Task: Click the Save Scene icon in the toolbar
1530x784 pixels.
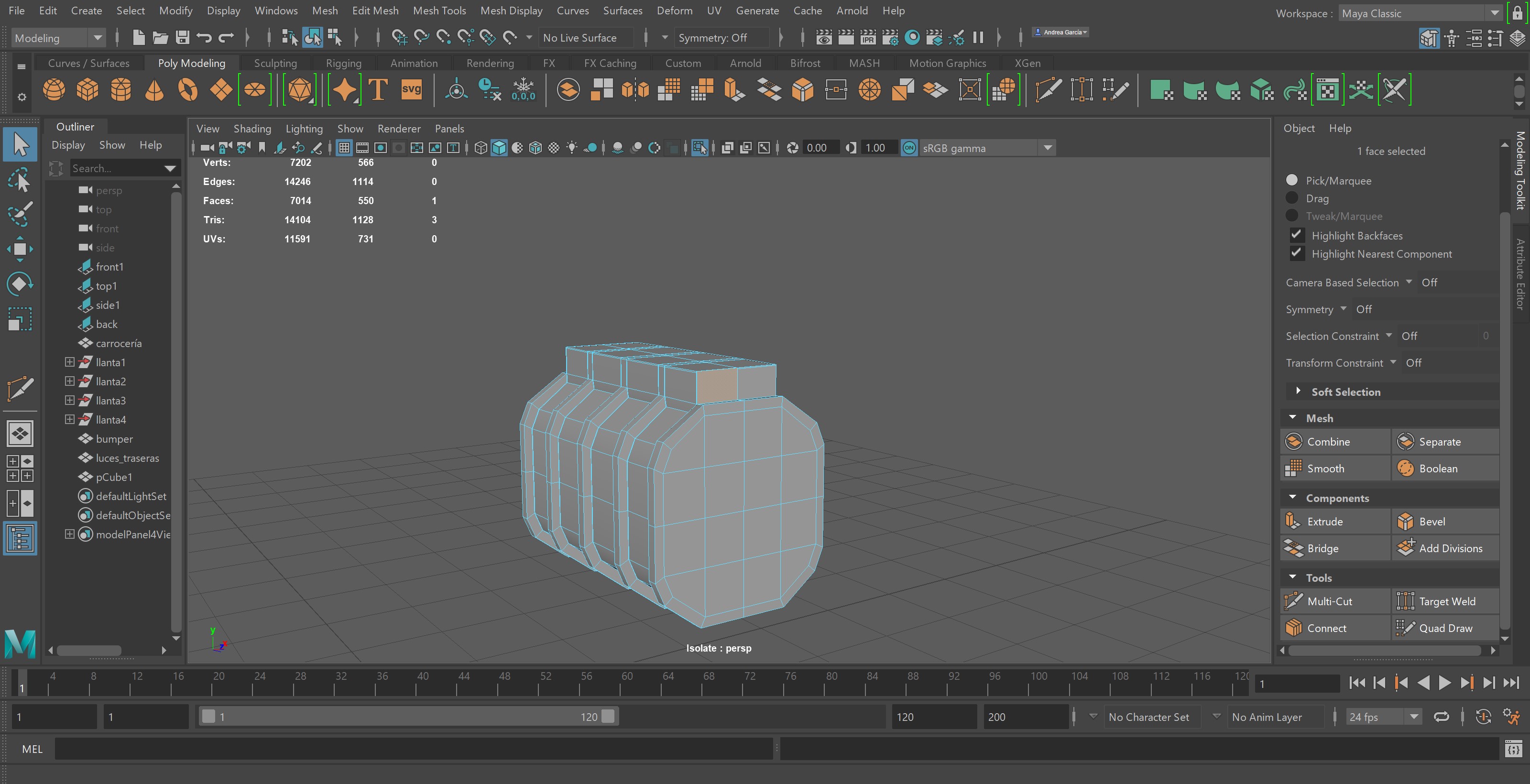Action: point(182,37)
